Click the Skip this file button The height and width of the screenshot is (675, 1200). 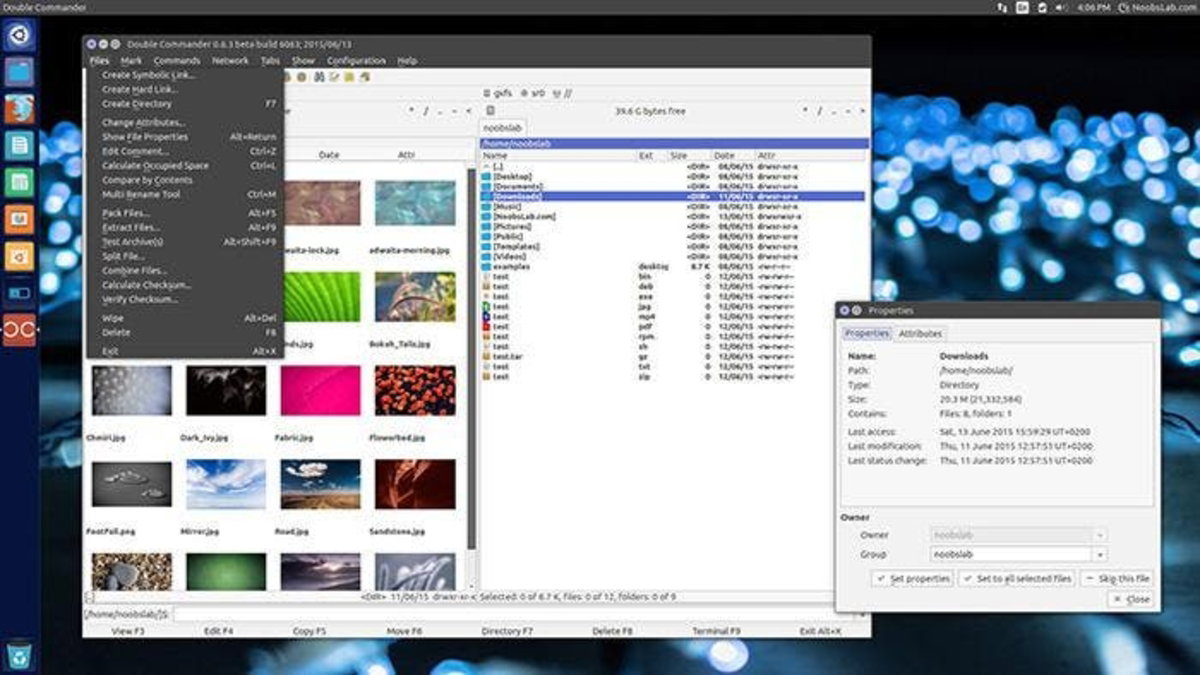1117,579
